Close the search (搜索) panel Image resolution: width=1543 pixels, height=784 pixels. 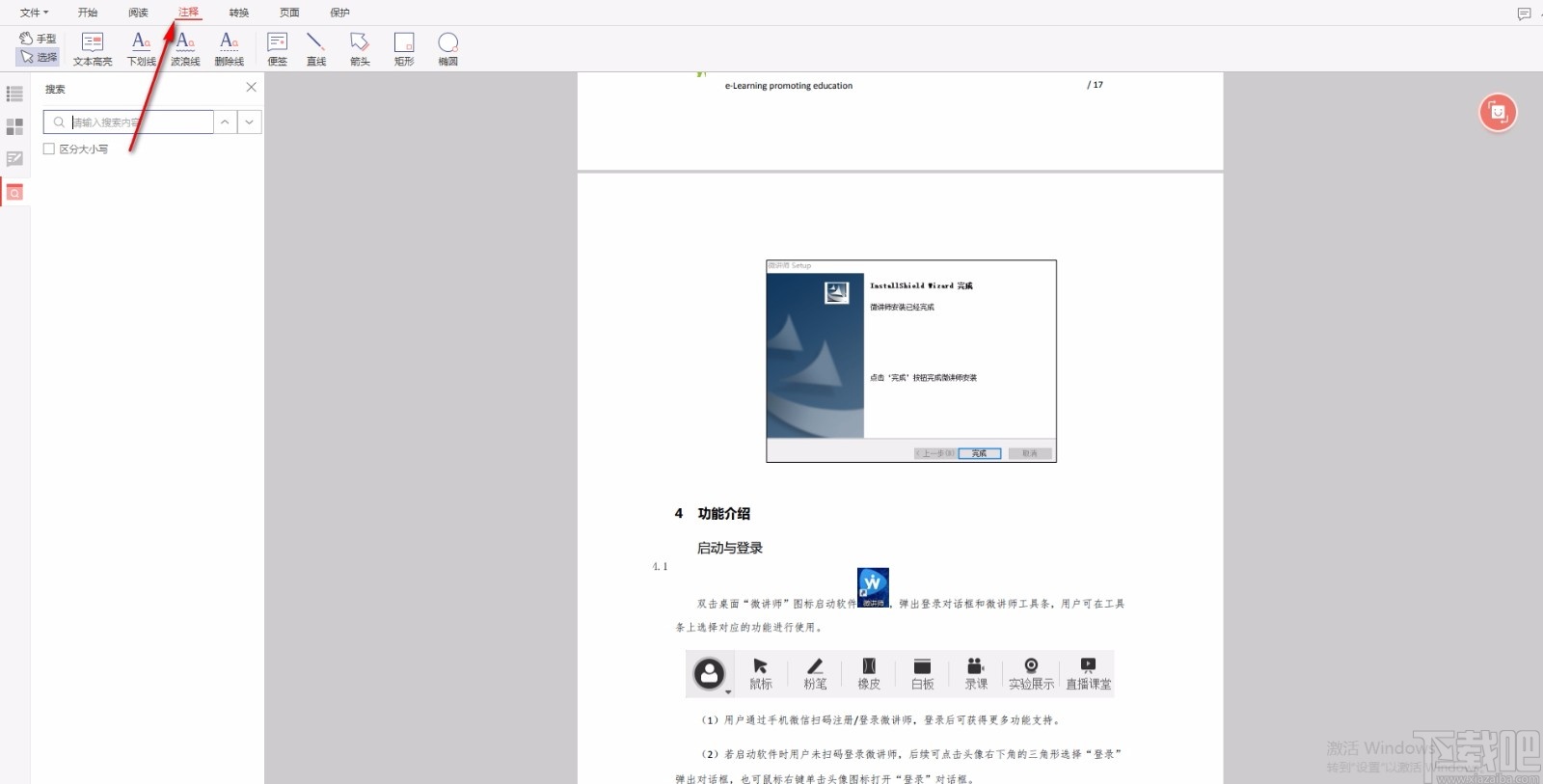251,87
